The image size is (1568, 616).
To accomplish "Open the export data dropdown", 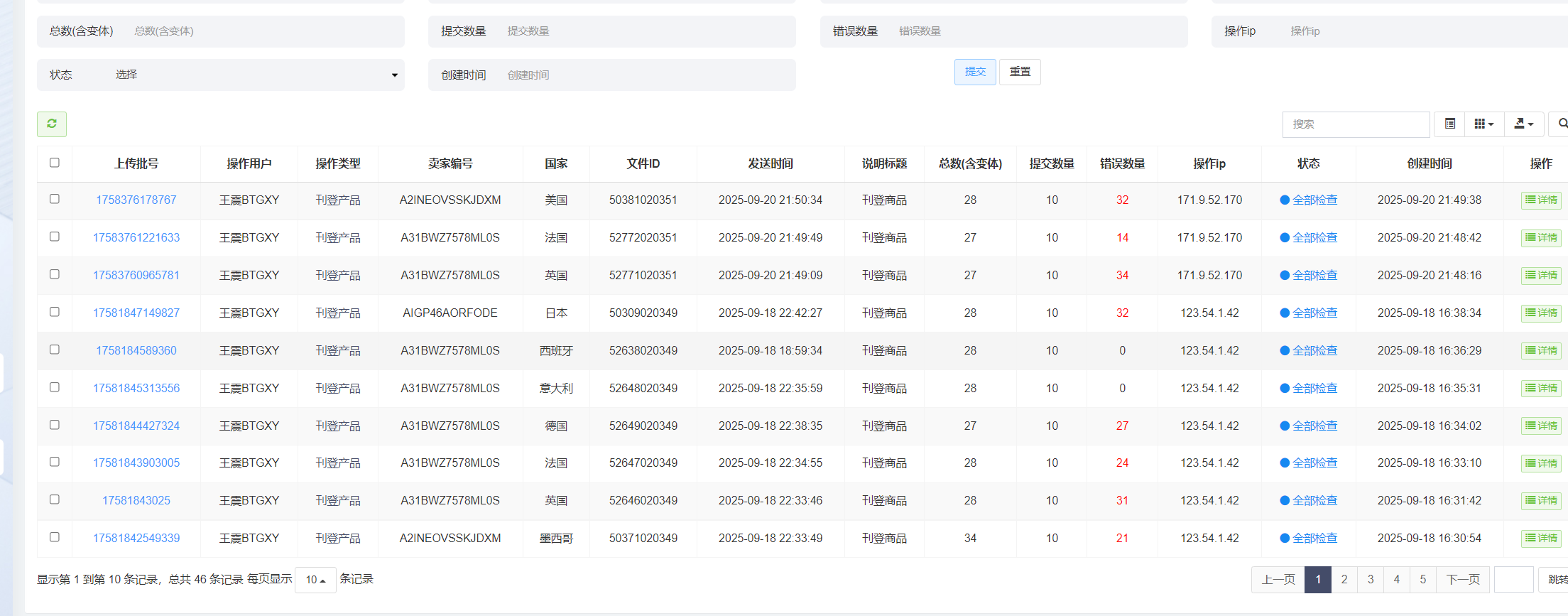I will (x=1523, y=124).
